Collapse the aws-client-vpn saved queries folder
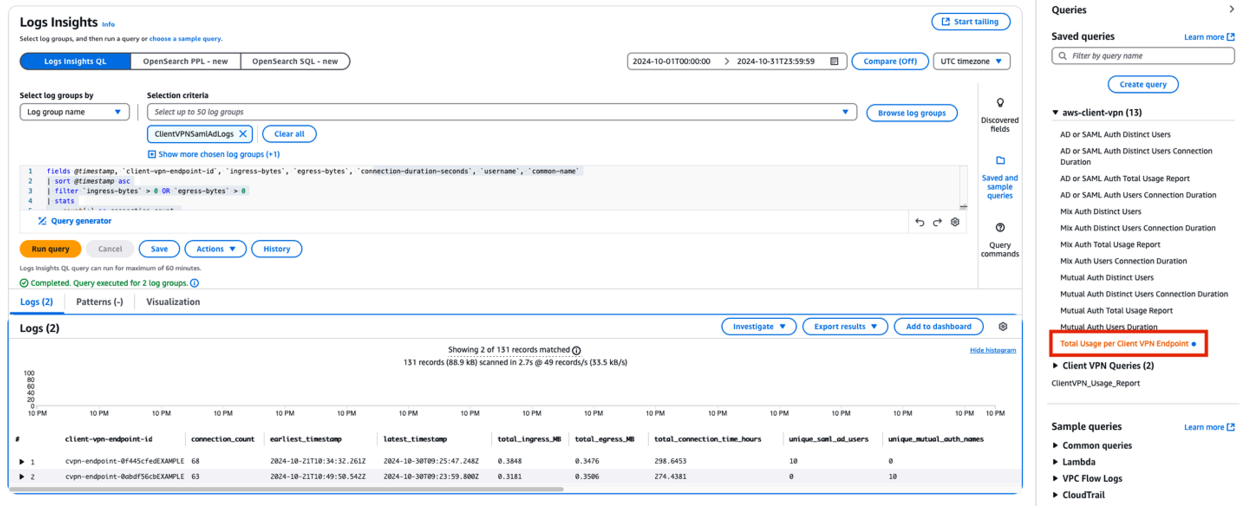Image resolution: width=1242 pixels, height=509 pixels. pos(1056,113)
